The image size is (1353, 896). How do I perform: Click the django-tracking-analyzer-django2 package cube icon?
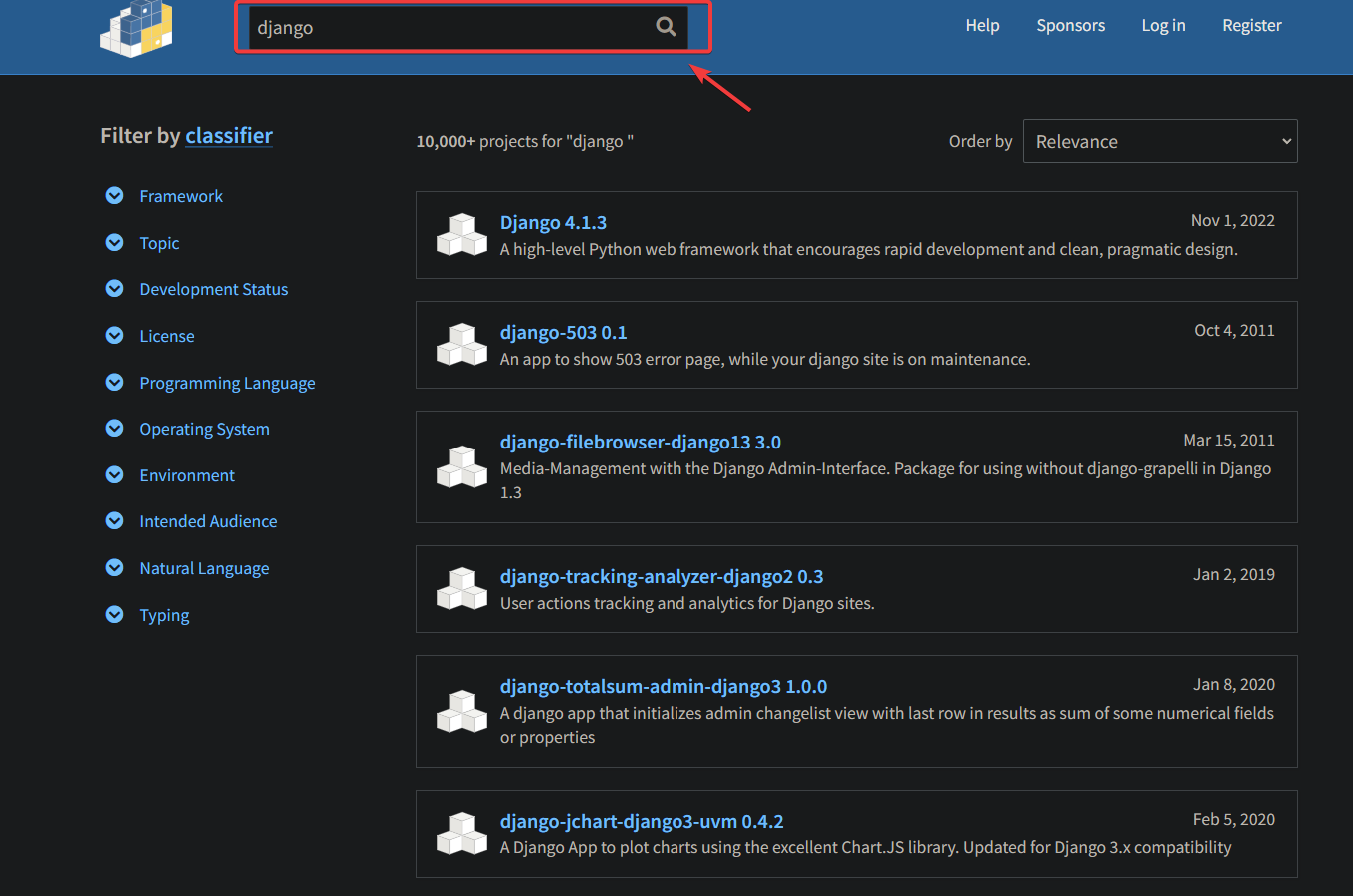[462, 589]
